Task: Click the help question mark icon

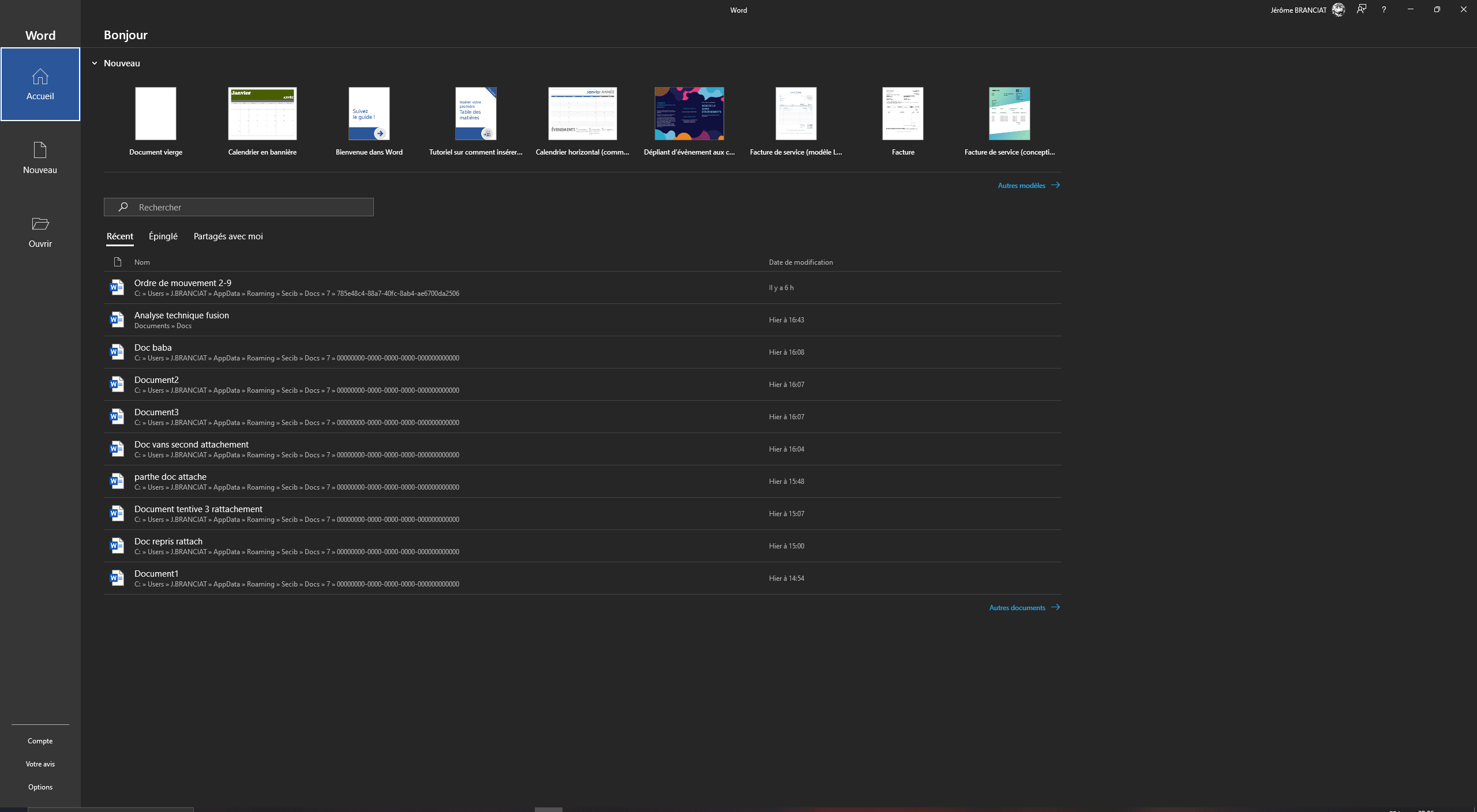Action: tap(1384, 10)
